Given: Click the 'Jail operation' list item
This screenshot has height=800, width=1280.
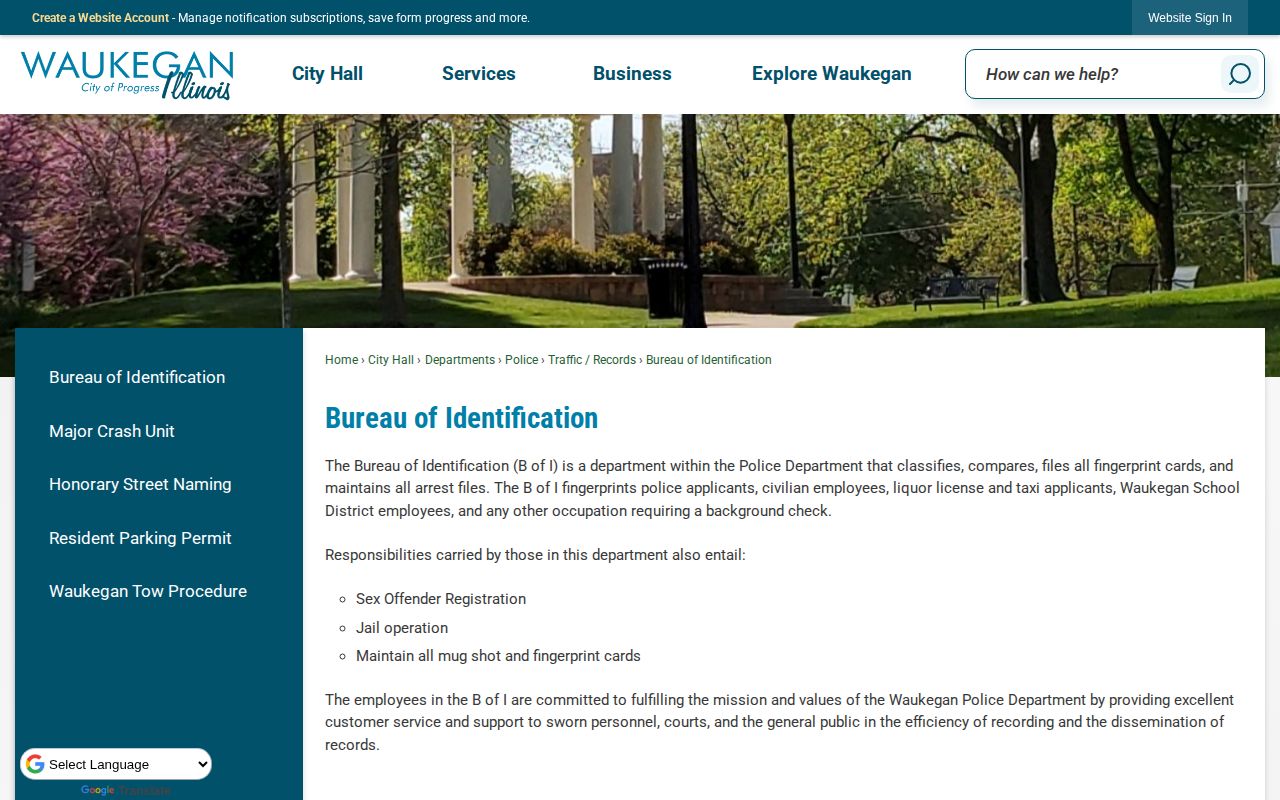Looking at the screenshot, I should (x=402, y=628).
